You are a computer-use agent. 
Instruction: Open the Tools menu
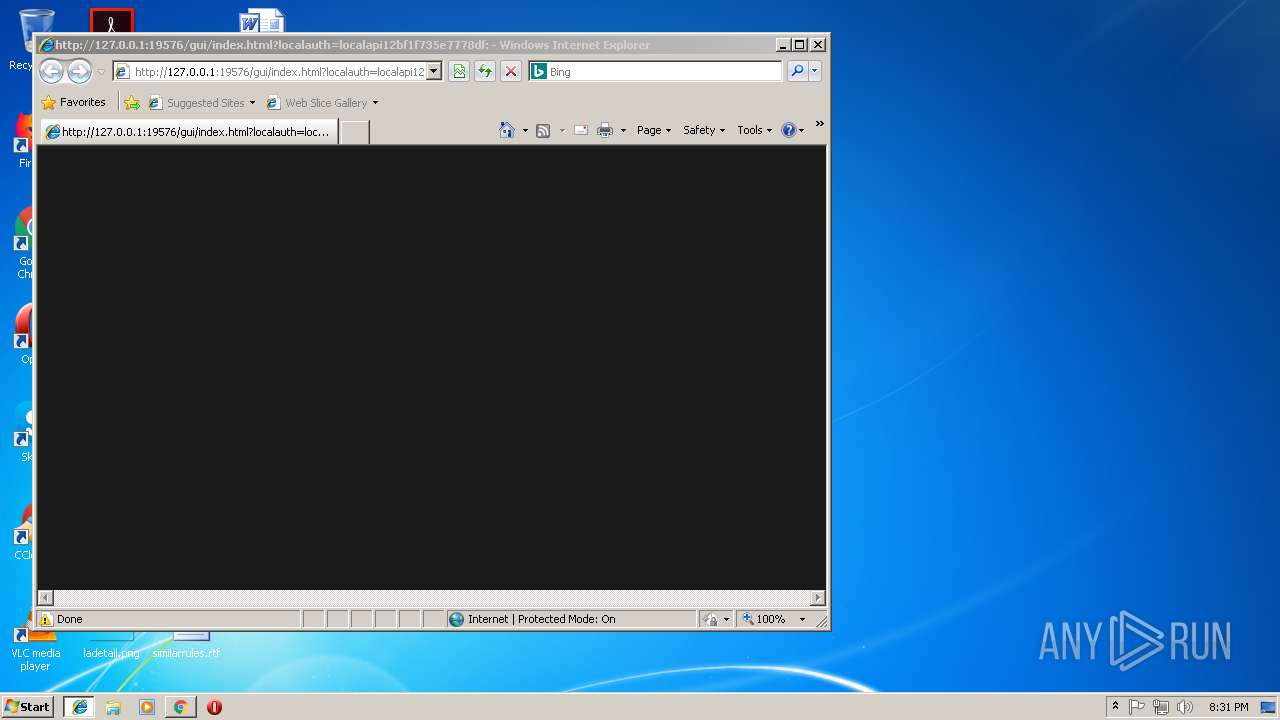tap(755, 130)
